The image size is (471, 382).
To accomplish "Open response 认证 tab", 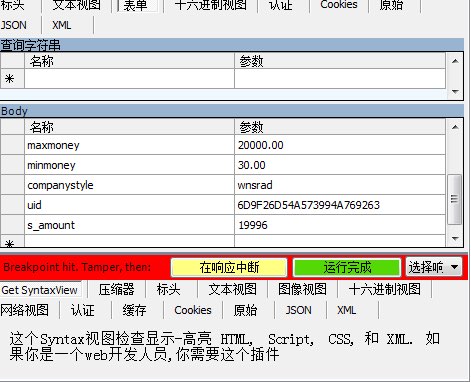I will click(x=82, y=310).
